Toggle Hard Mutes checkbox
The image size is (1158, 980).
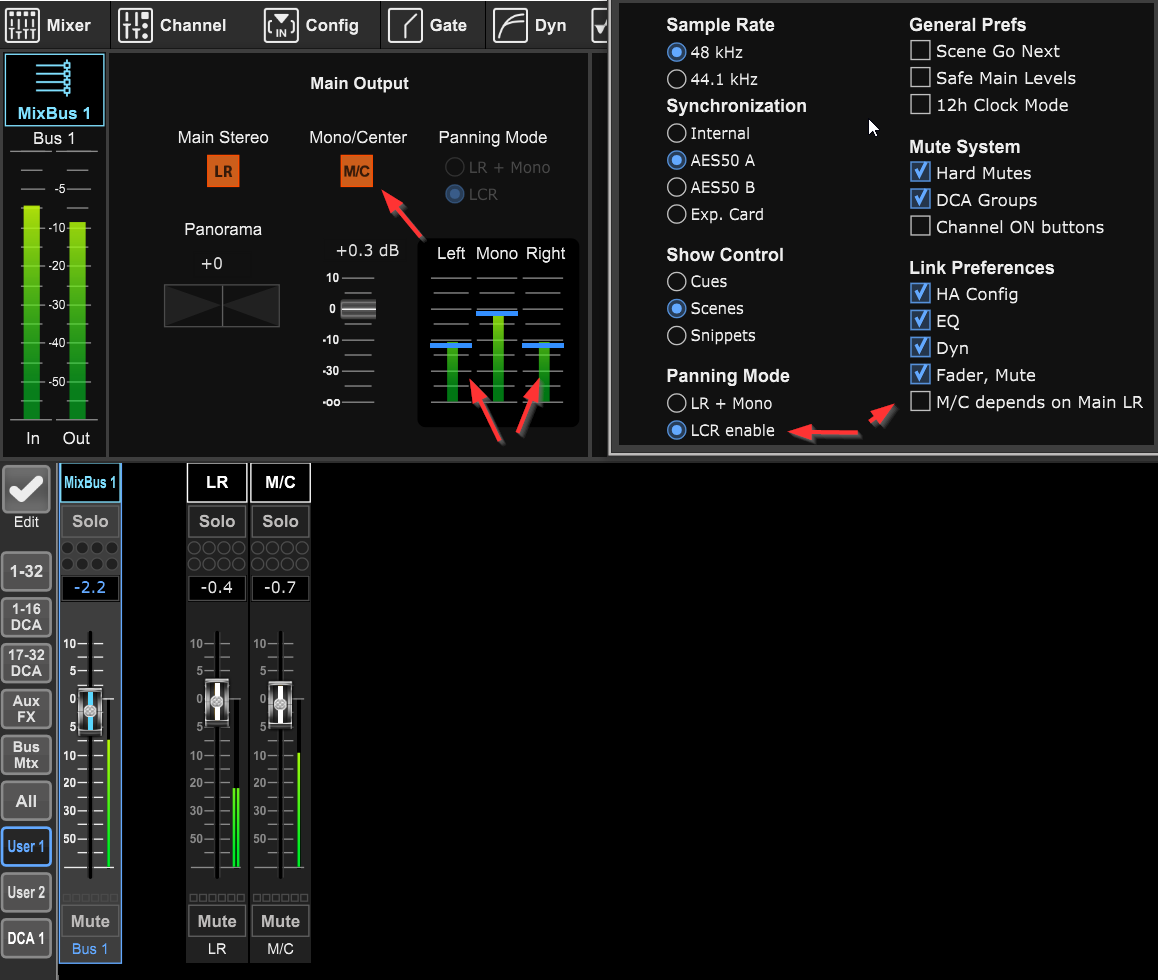click(920, 172)
